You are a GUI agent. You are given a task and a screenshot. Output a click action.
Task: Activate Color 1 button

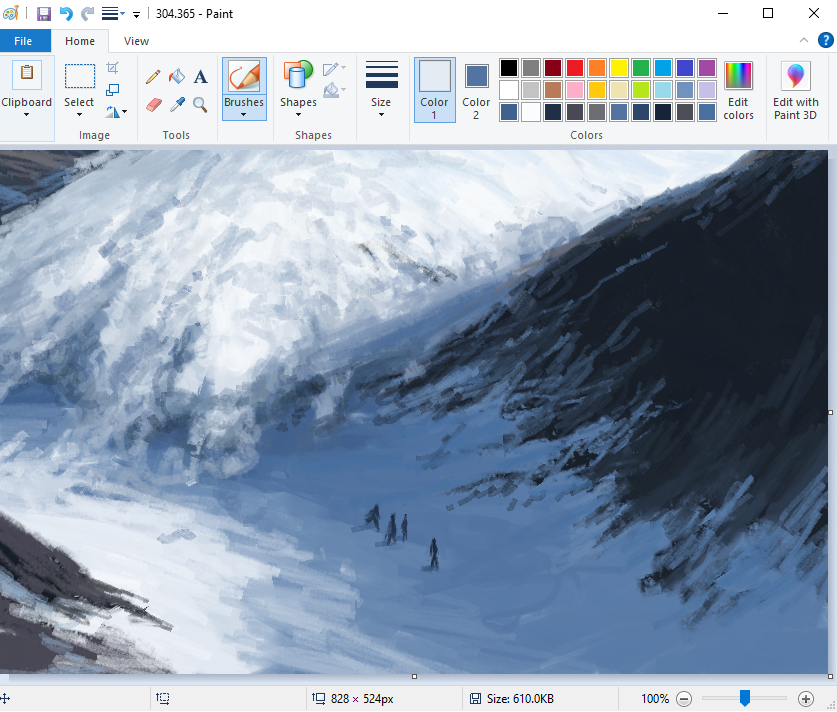pos(435,90)
